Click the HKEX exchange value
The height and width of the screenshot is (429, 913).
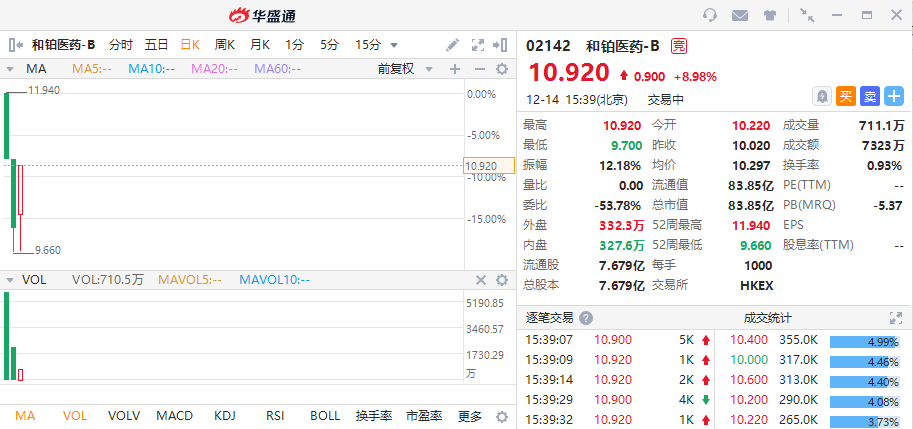pos(756,285)
